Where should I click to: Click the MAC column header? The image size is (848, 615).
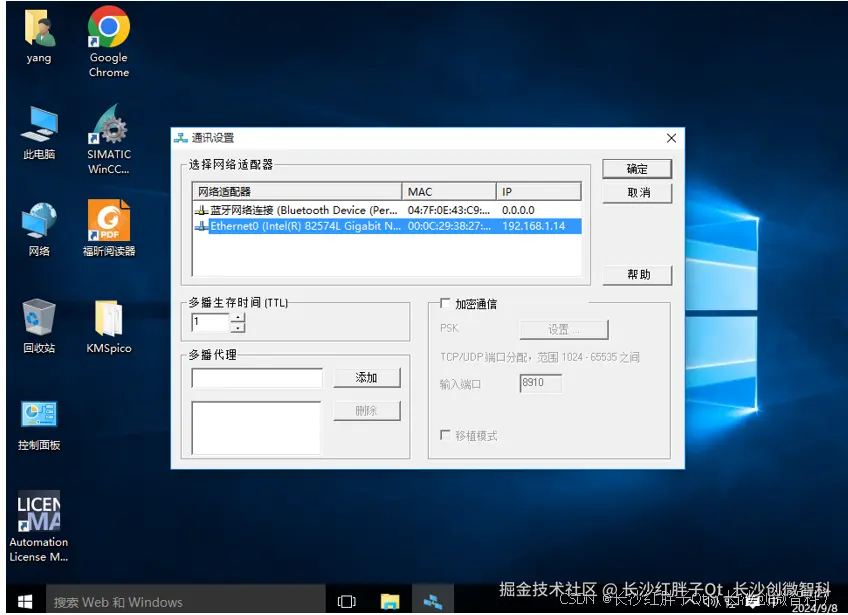[449, 191]
